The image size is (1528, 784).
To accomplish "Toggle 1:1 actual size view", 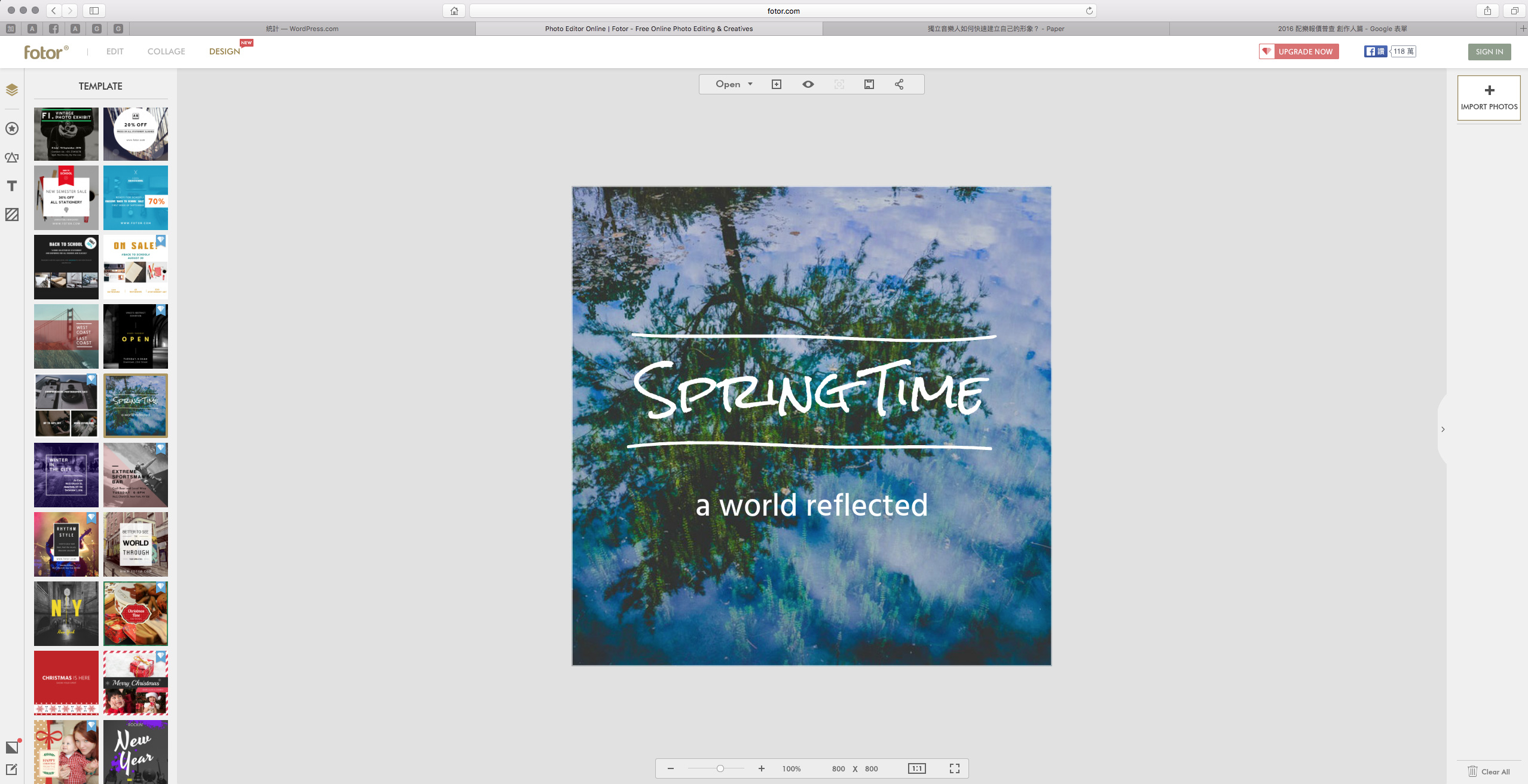I will pos(916,768).
